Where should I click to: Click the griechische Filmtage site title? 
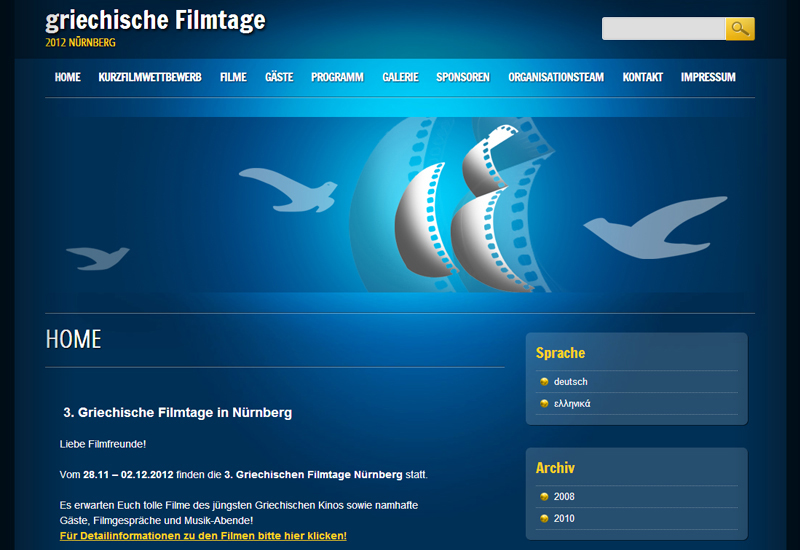coord(156,20)
